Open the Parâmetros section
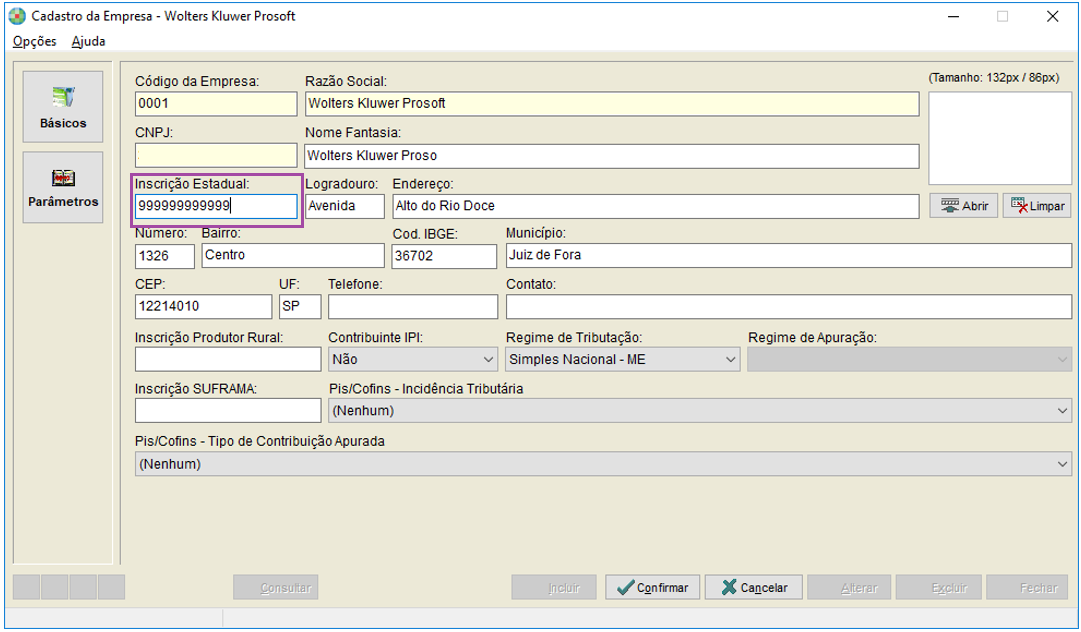The height and width of the screenshot is (632, 1081). pyautogui.click(x=63, y=187)
